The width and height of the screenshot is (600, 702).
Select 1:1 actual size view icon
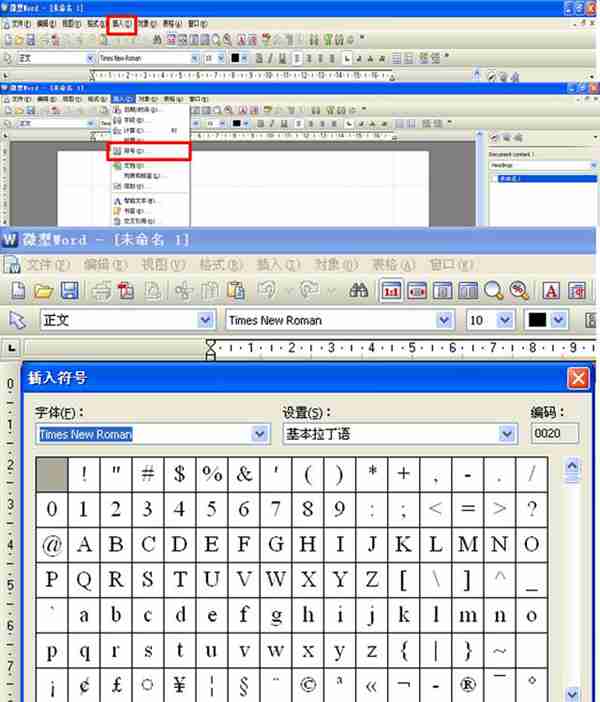[391, 291]
